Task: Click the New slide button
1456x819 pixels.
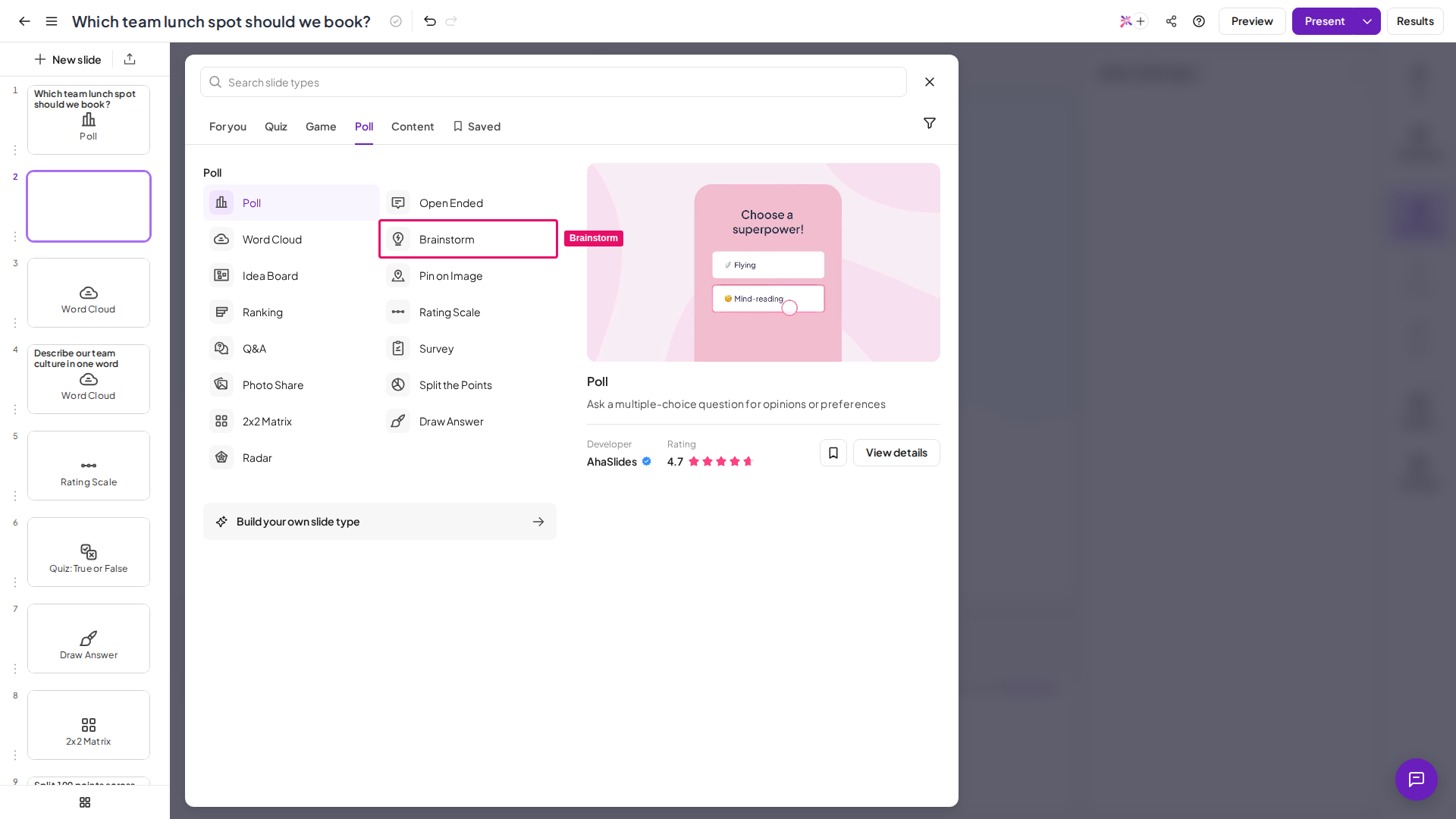Action: (67, 59)
